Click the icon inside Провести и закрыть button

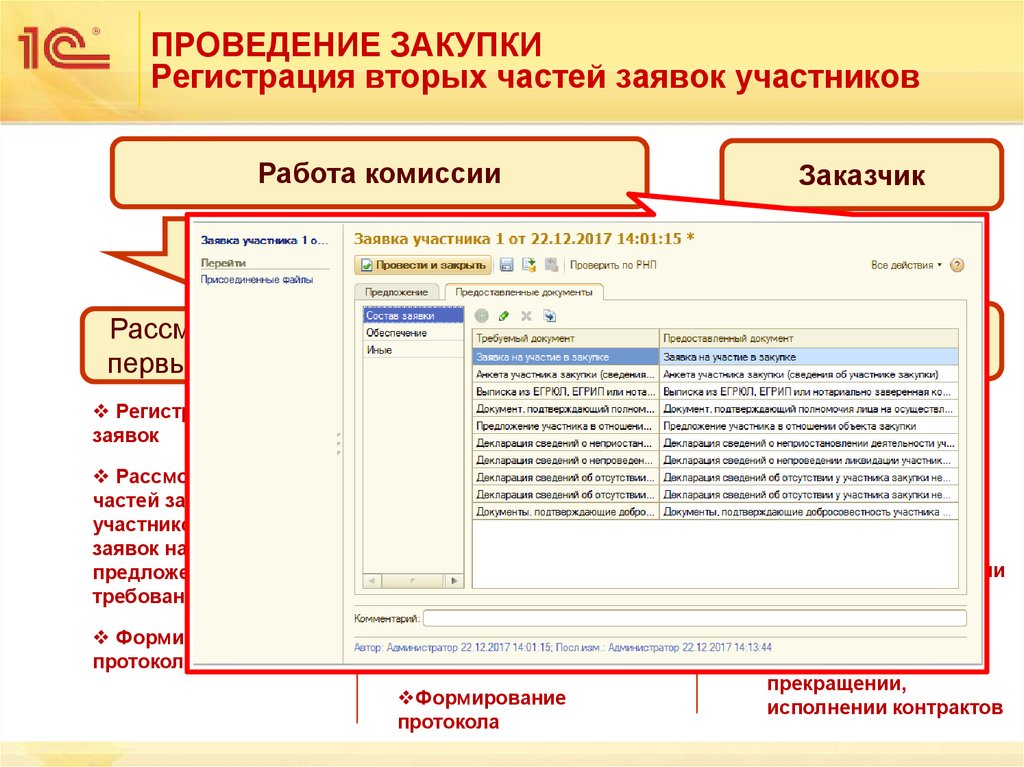tap(368, 264)
